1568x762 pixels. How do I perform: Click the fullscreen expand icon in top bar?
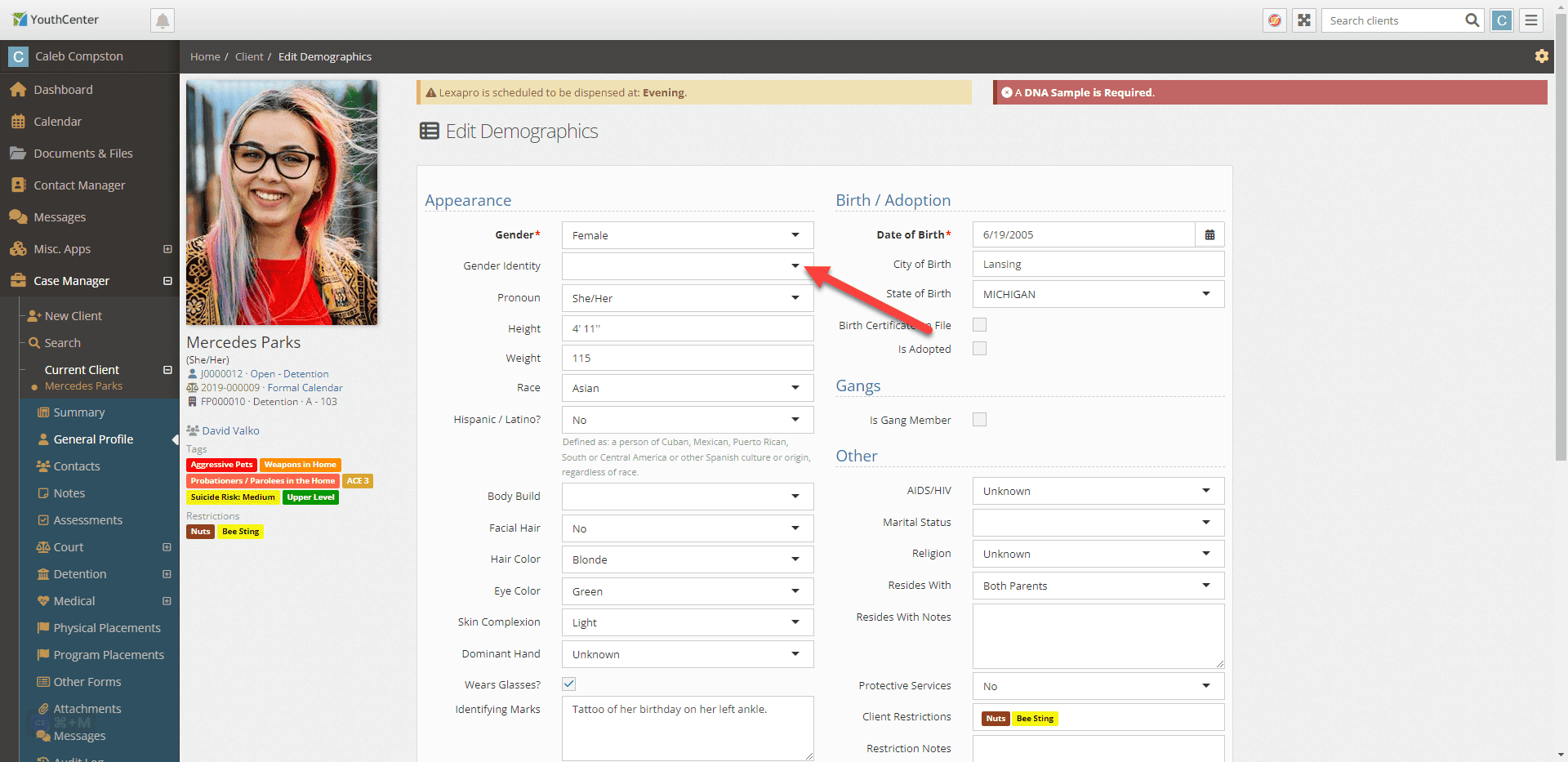point(1304,20)
